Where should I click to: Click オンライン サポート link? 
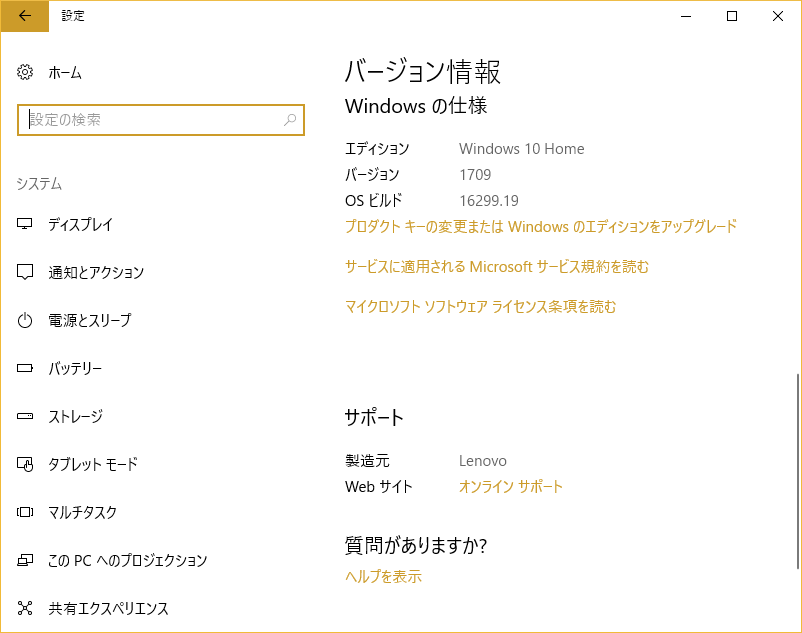(x=510, y=486)
